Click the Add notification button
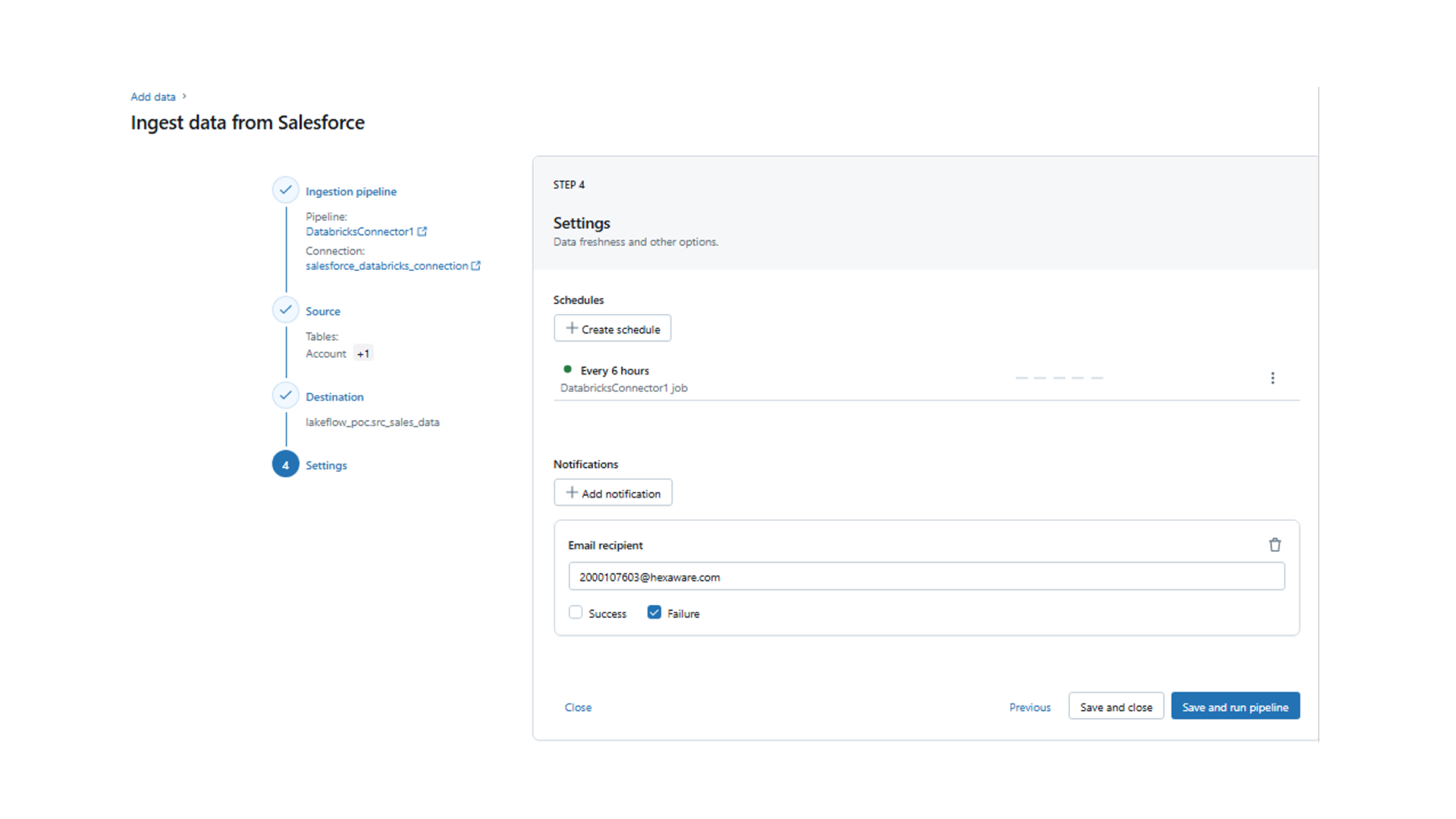This screenshot has height=819, width=1456. click(x=613, y=492)
